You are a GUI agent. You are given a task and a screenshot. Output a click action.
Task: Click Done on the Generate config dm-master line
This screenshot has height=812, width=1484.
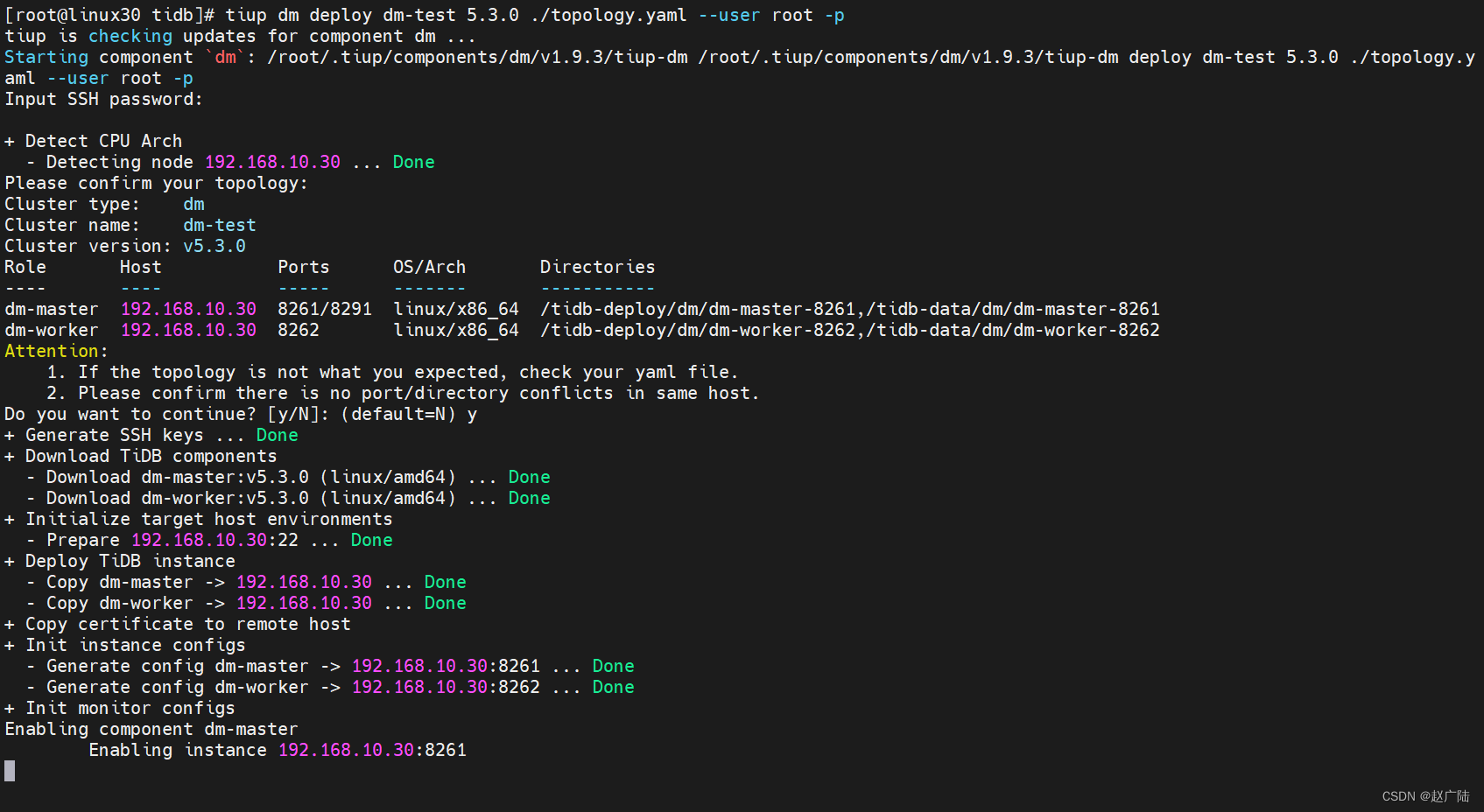tap(613, 666)
